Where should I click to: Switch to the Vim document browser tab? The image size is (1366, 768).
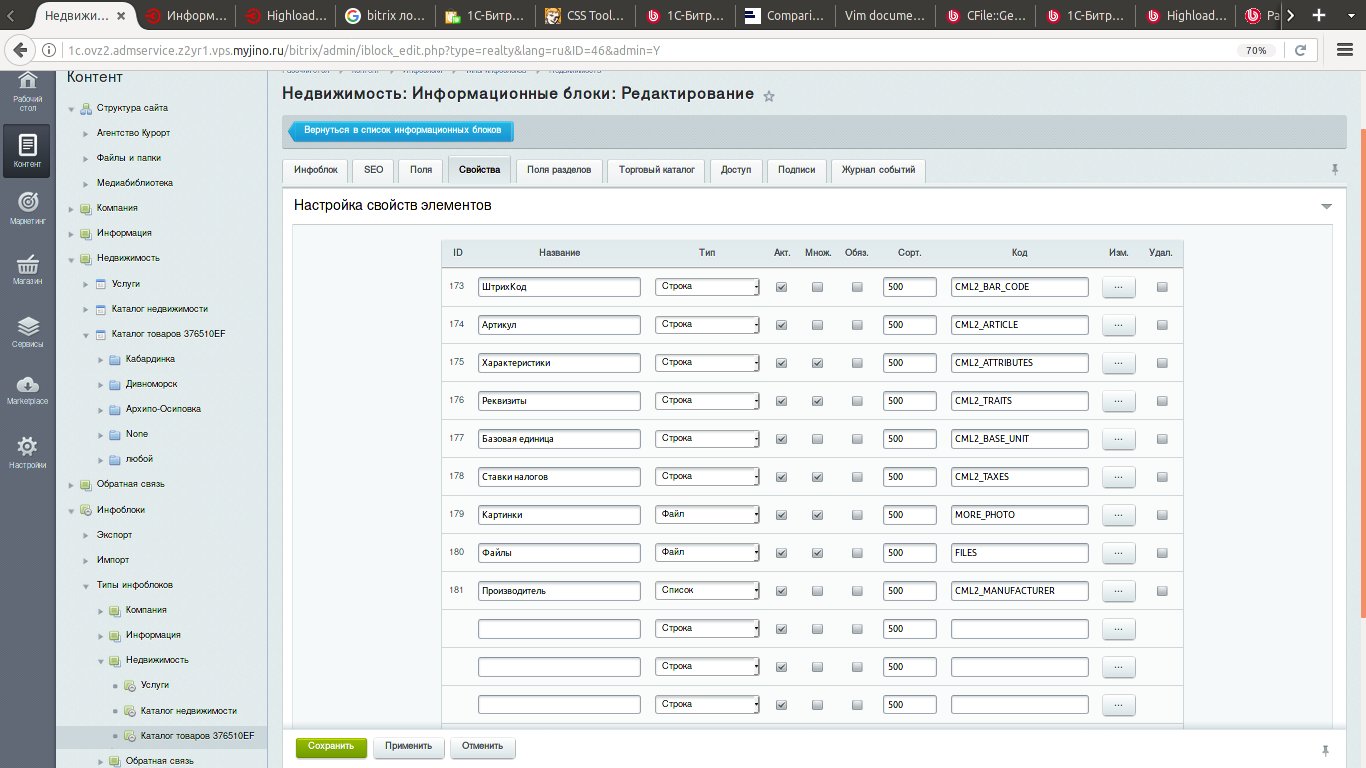886,15
